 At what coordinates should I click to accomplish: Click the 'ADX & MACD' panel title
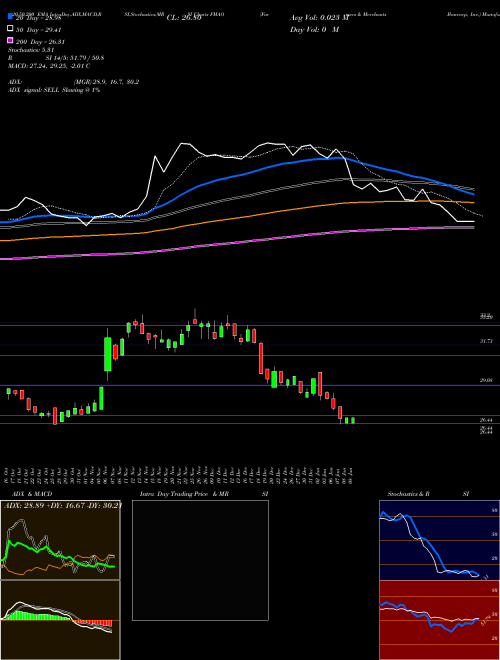(x=32, y=494)
